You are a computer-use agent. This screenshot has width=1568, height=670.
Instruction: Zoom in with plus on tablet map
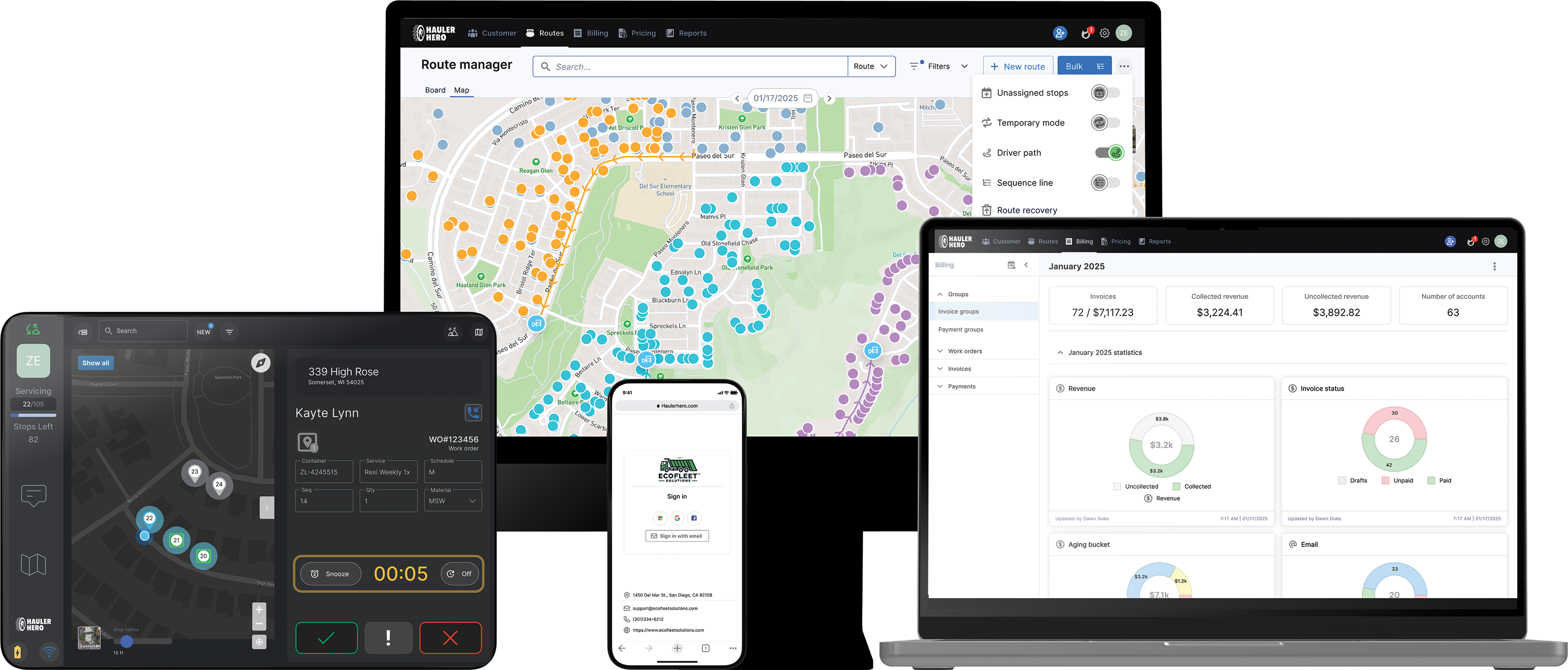coord(259,609)
